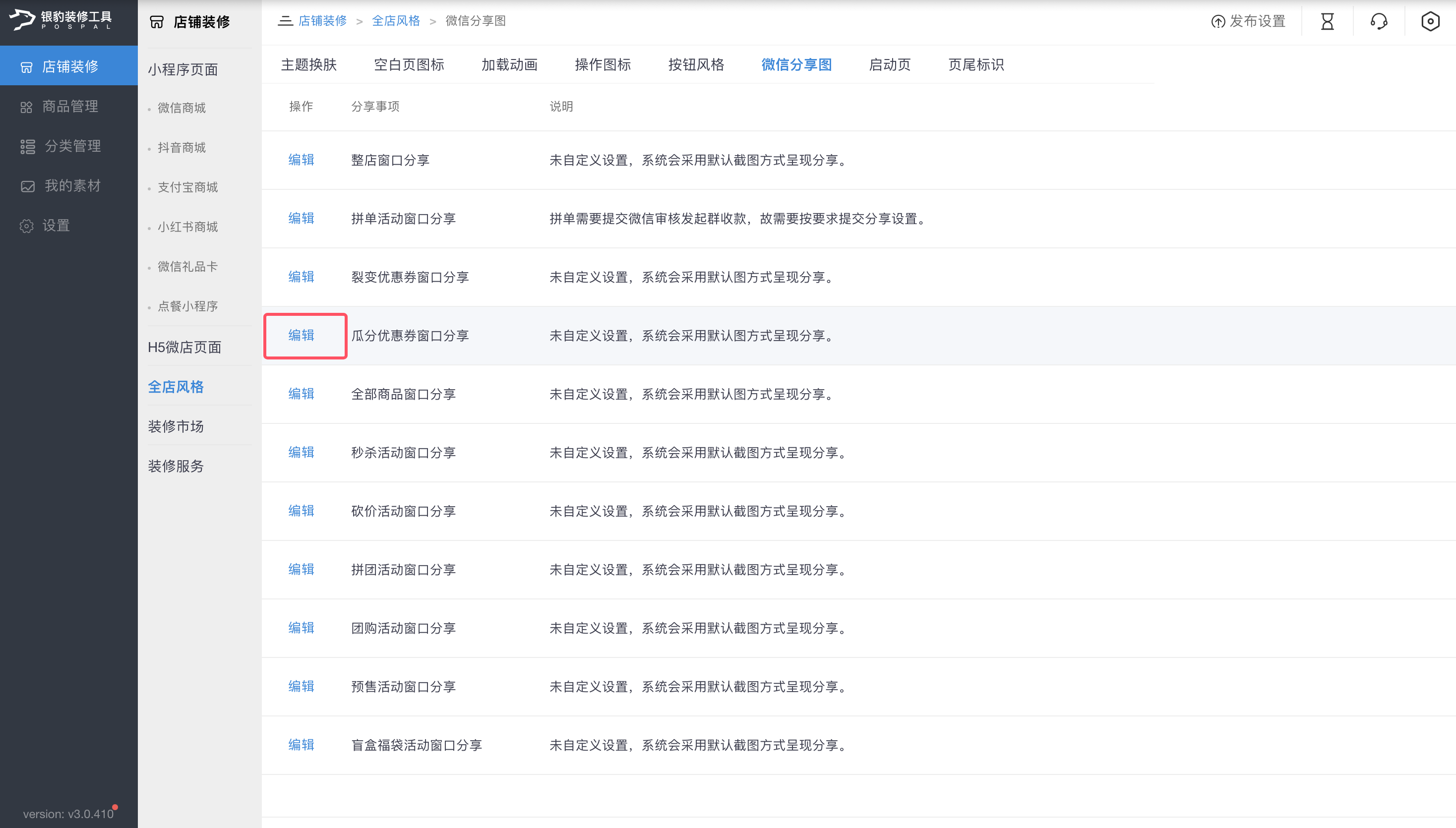Click the hexagon settings icon top right

point(1430,22)
